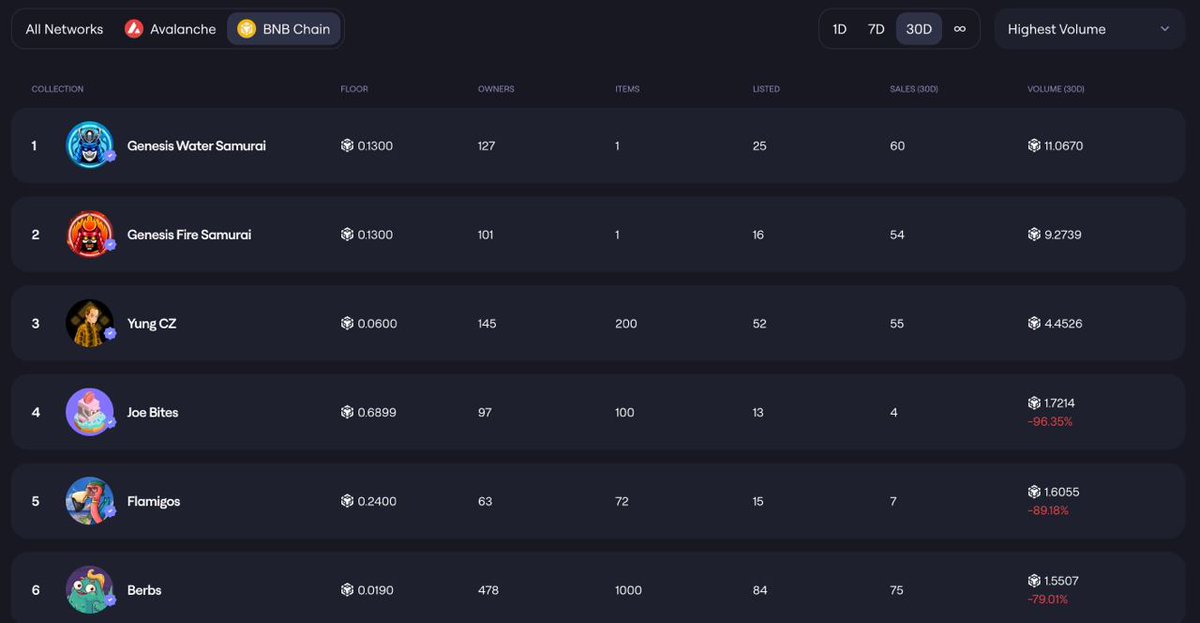The image size is (1200, 623).
Task: Open the Yung CZ avatar image
Action: pos(90,323)
